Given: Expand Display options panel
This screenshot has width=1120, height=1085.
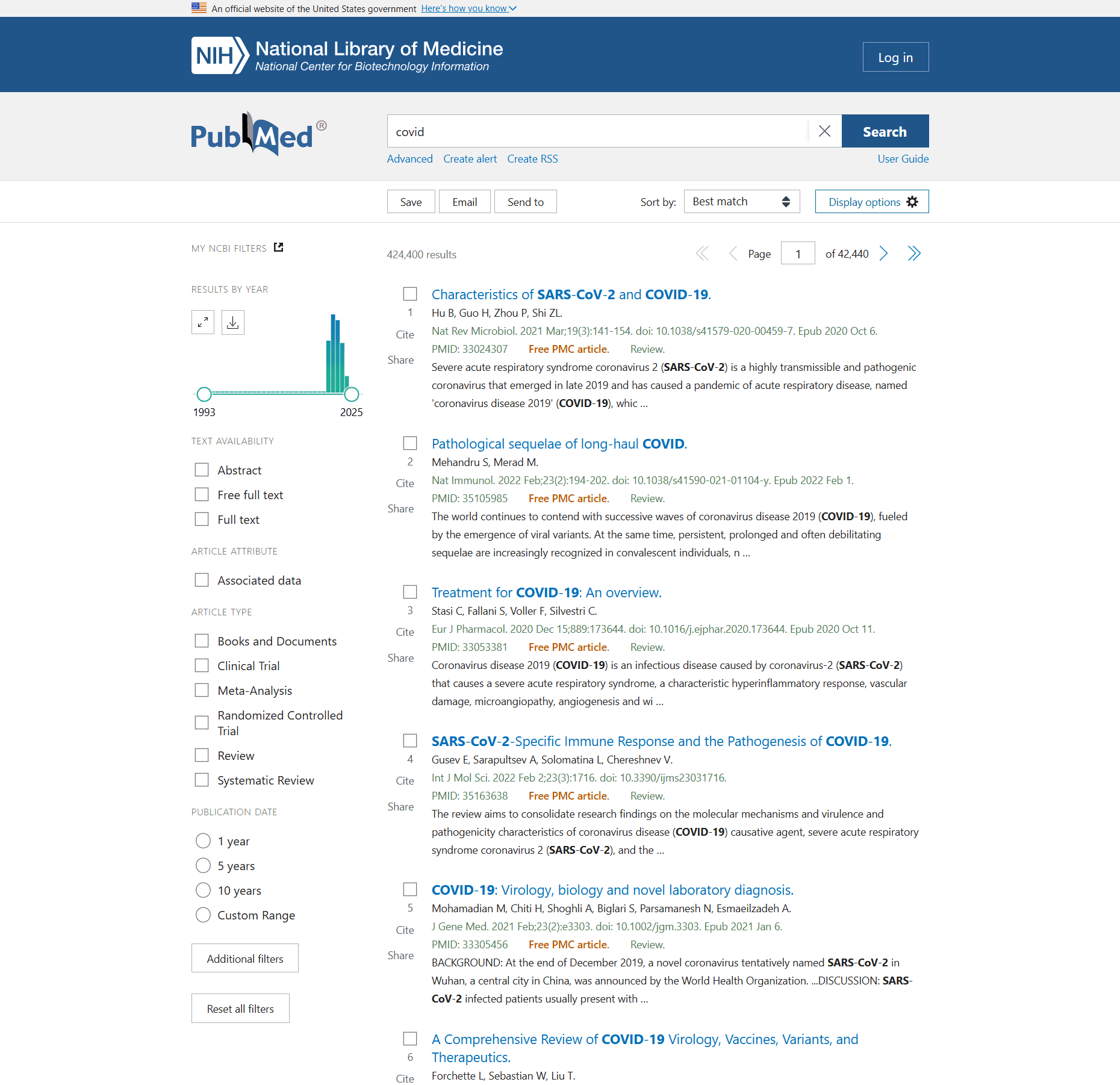Looking at the screenshot, I should point(871,202).
